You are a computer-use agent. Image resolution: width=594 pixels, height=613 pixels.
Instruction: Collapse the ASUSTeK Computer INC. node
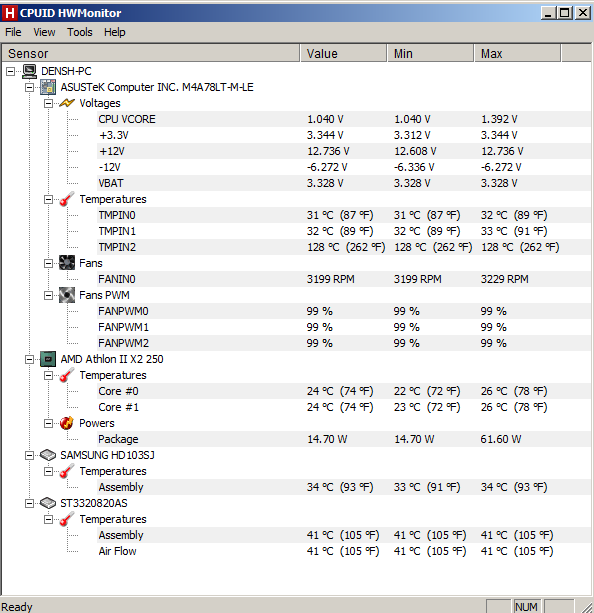[29, 87]
